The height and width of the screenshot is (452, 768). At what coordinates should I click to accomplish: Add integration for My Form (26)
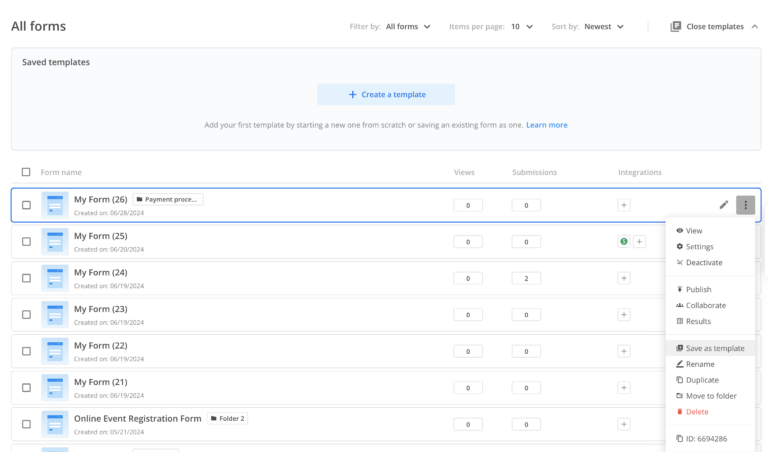point(624,205)
